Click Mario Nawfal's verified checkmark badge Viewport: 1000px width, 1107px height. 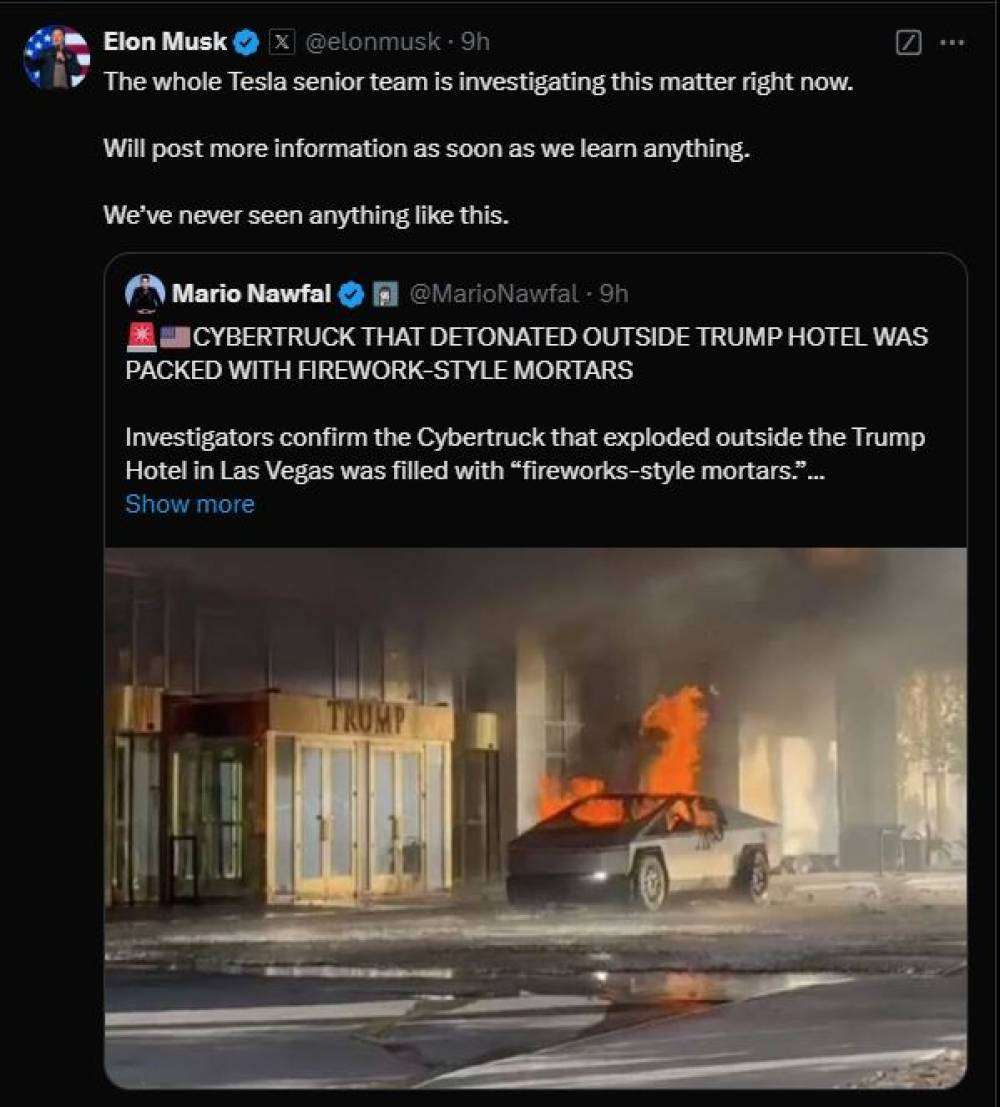click(351, 294)
